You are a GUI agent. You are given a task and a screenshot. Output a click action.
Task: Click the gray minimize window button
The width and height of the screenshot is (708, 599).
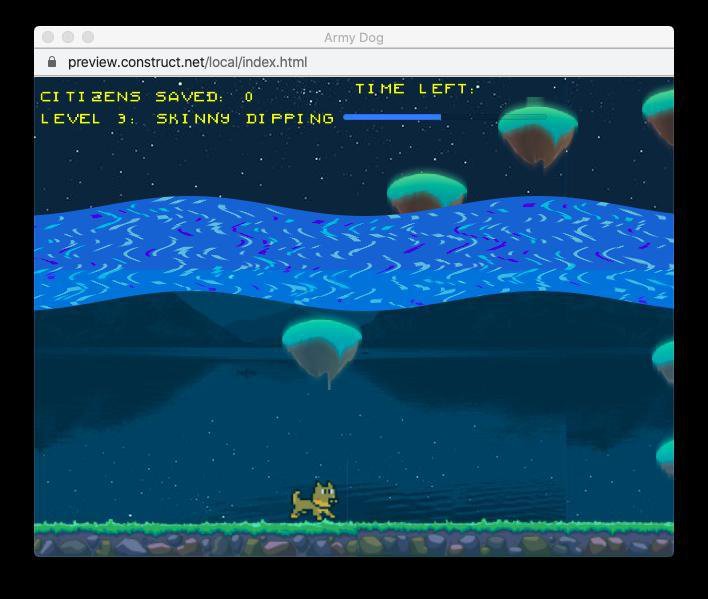click(68, 37)
